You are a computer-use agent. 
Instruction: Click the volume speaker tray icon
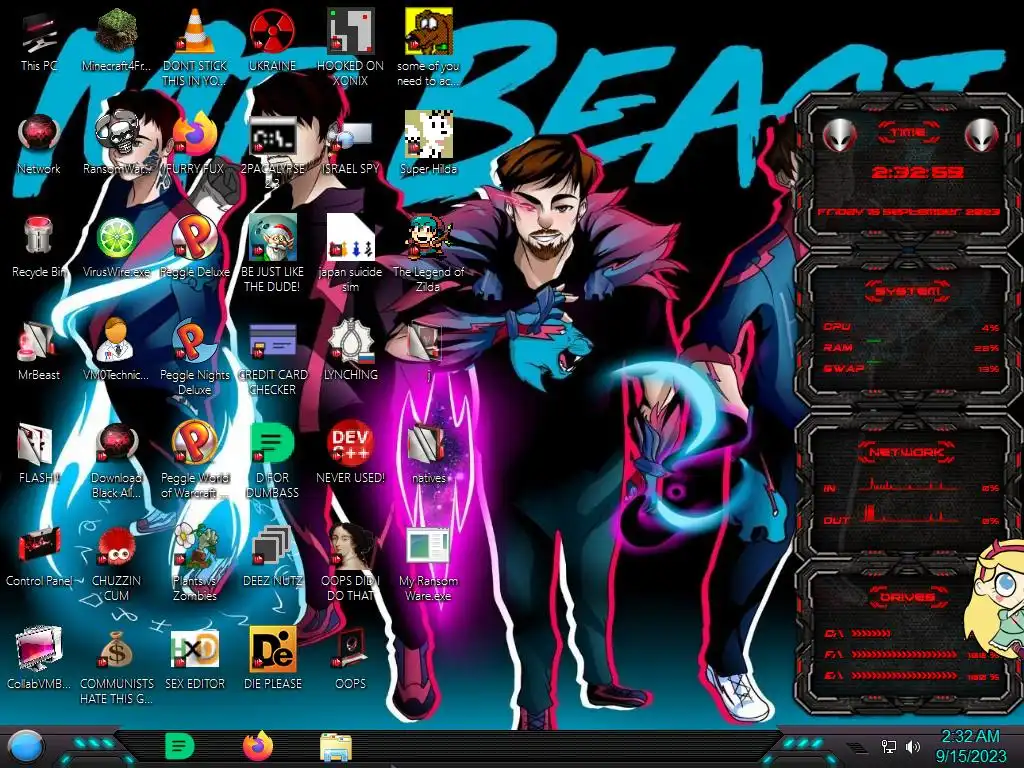click(x=913, y=746)
